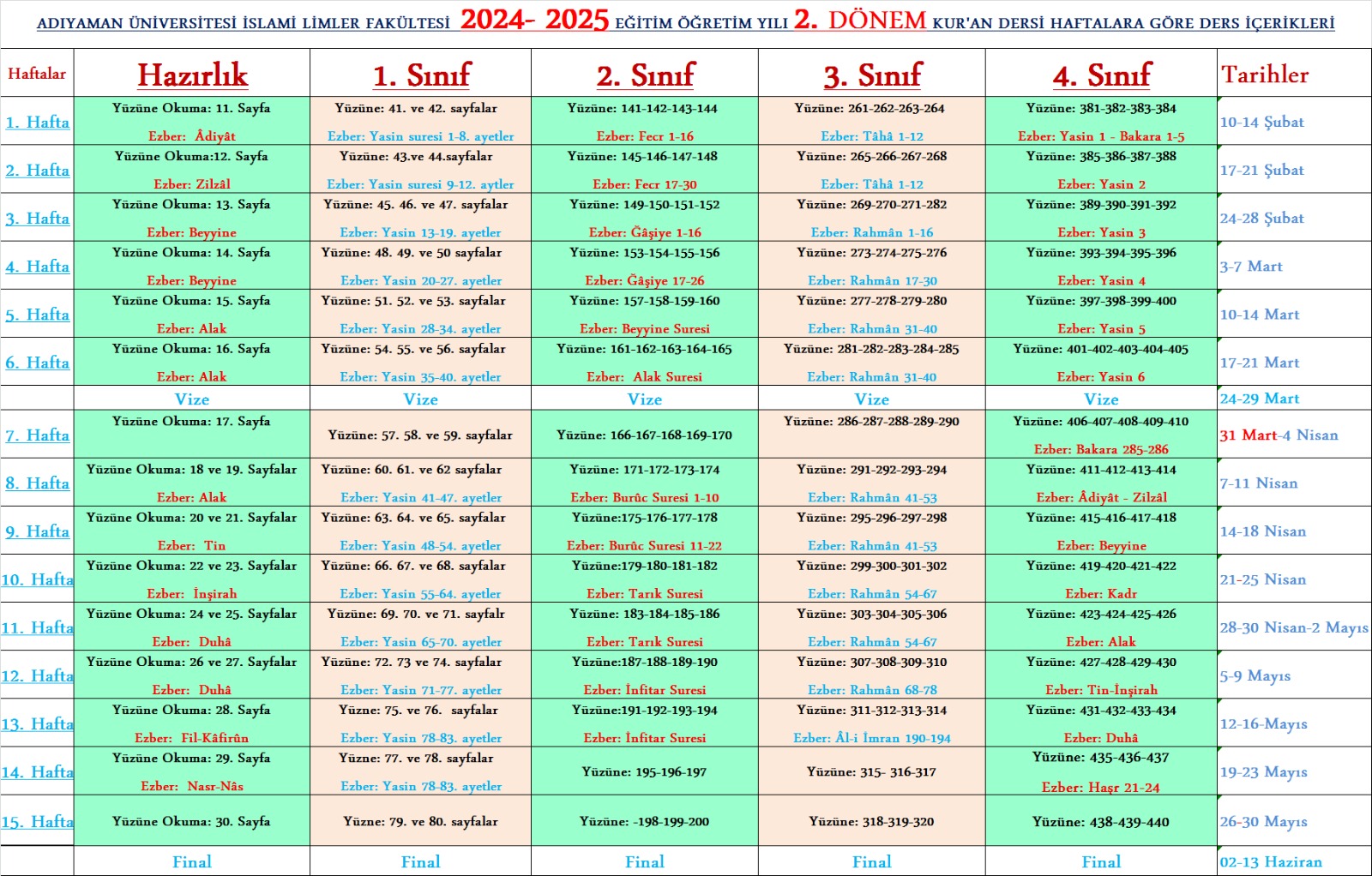Viewport: 1372px width, 876px height.
Task: Click 'Ezber: Rahmân 17-30' text
Action: click(872, 280)
